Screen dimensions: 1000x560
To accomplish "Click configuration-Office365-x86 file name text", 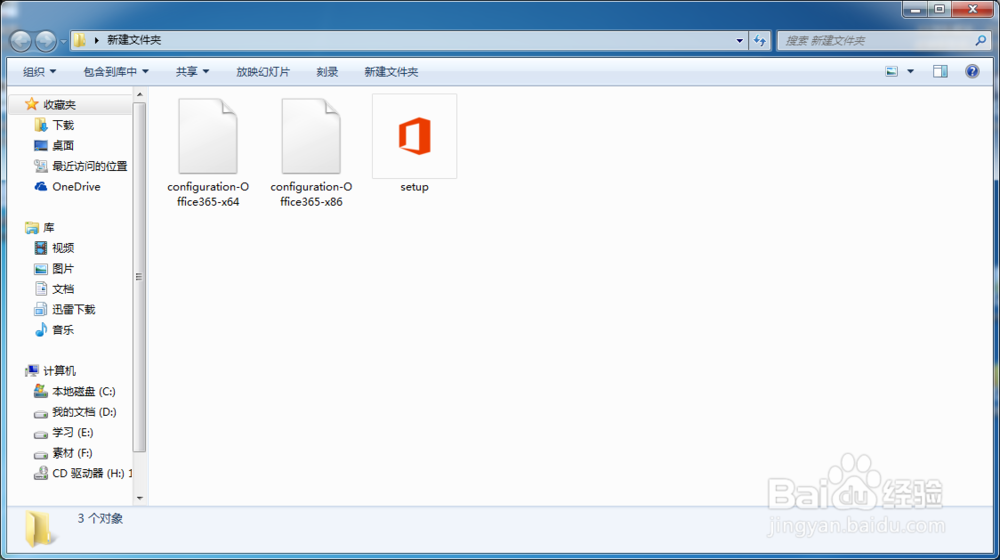I will pyautogui.click(x=311, y=194).
